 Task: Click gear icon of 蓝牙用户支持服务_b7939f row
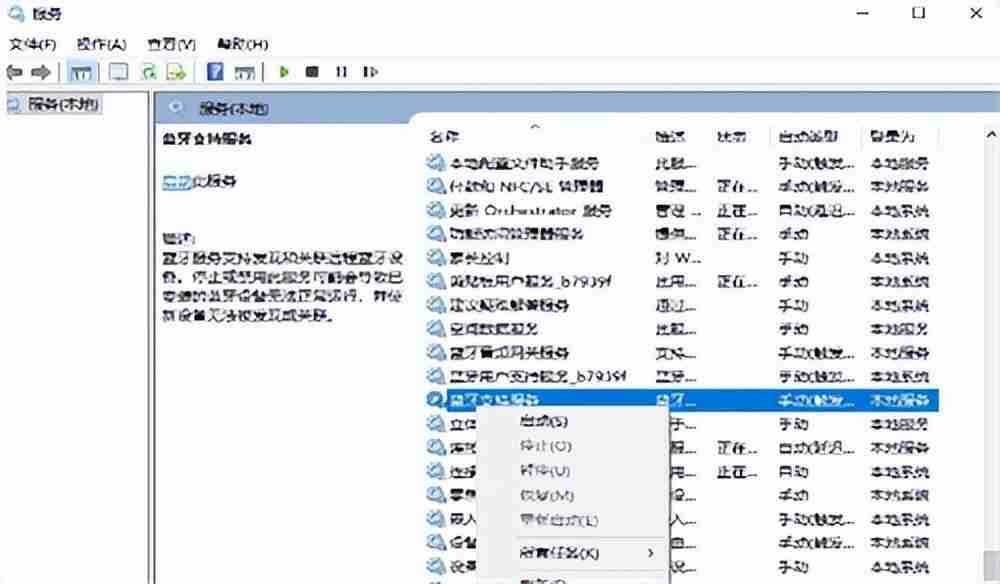[x=436, y=376]
